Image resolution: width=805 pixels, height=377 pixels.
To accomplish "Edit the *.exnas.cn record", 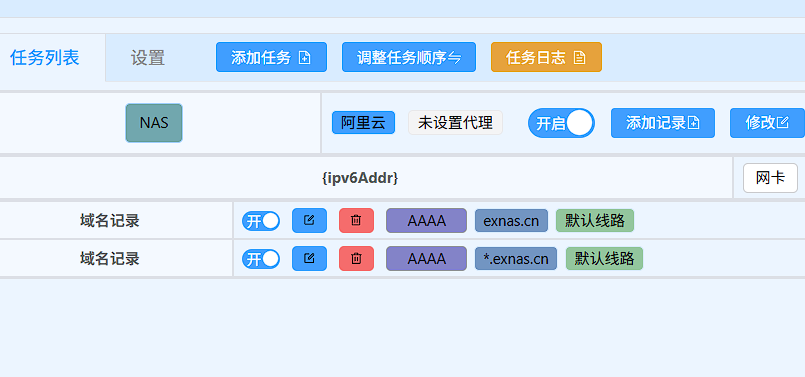I will coord(309,258).
